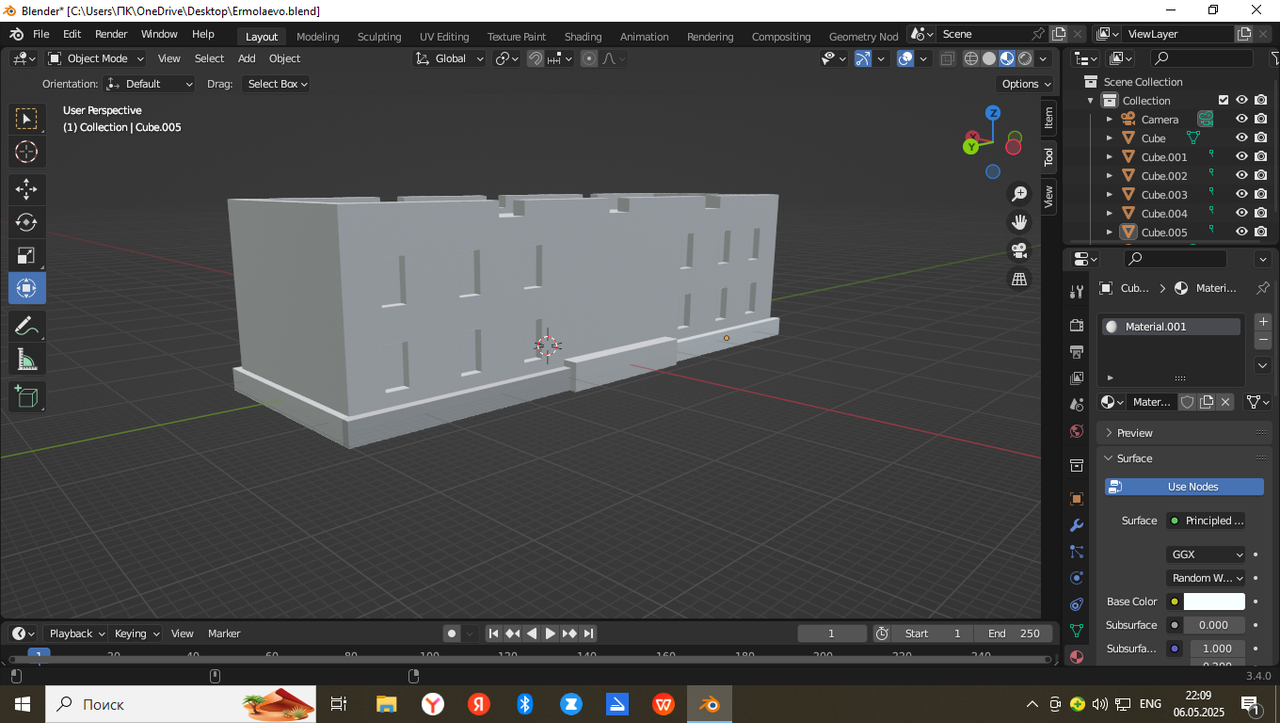
Task: Click the pan view hand icon
Action: [1019, 222]
